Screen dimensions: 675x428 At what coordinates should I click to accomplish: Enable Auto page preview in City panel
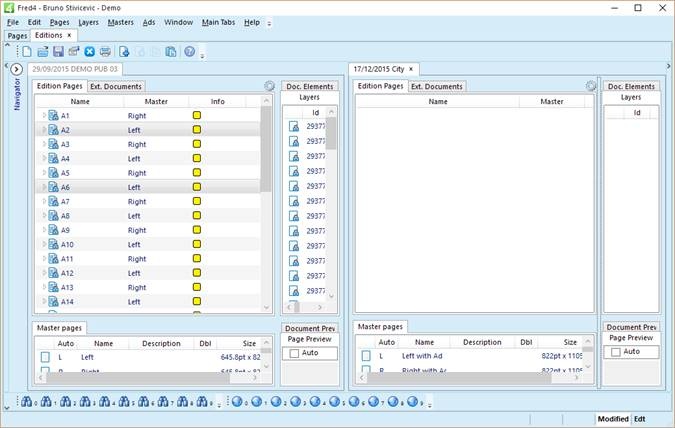pyautogui.click(x=616, y=352)
